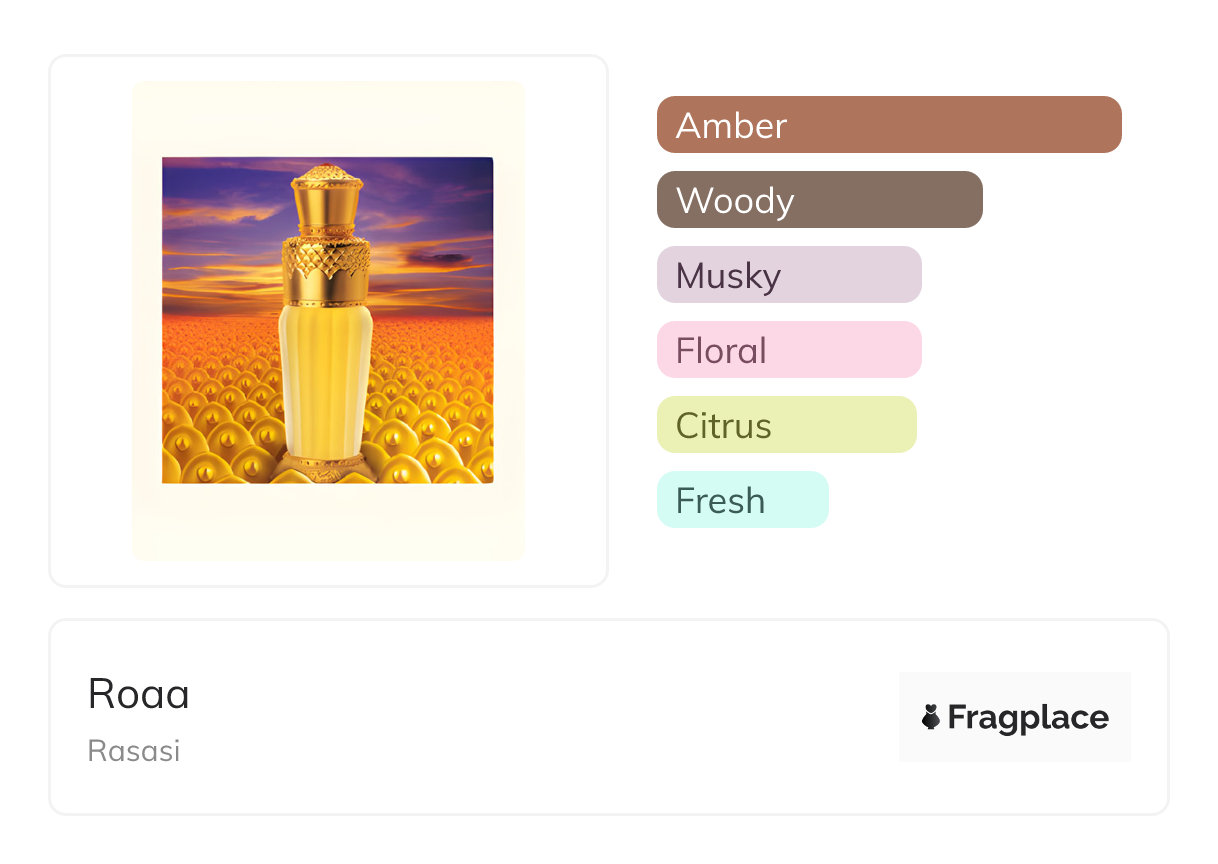Click the golden cap of the perfume bottle
This screenshot has height=864, width=1218.
coord(327,200)
